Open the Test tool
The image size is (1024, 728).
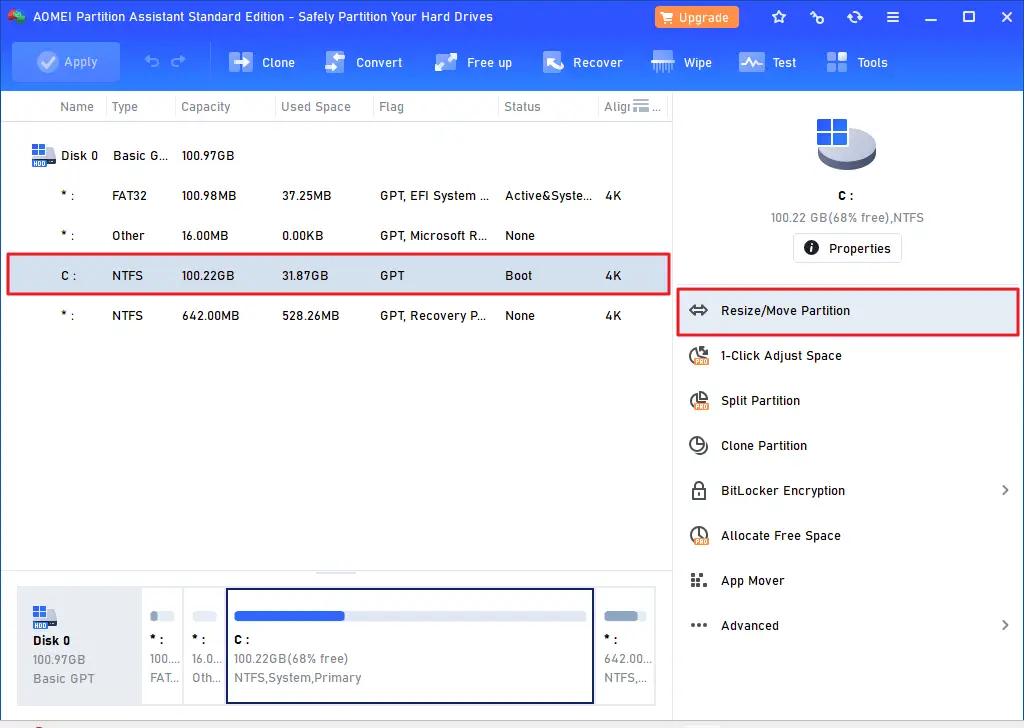[x=767, y=63]
